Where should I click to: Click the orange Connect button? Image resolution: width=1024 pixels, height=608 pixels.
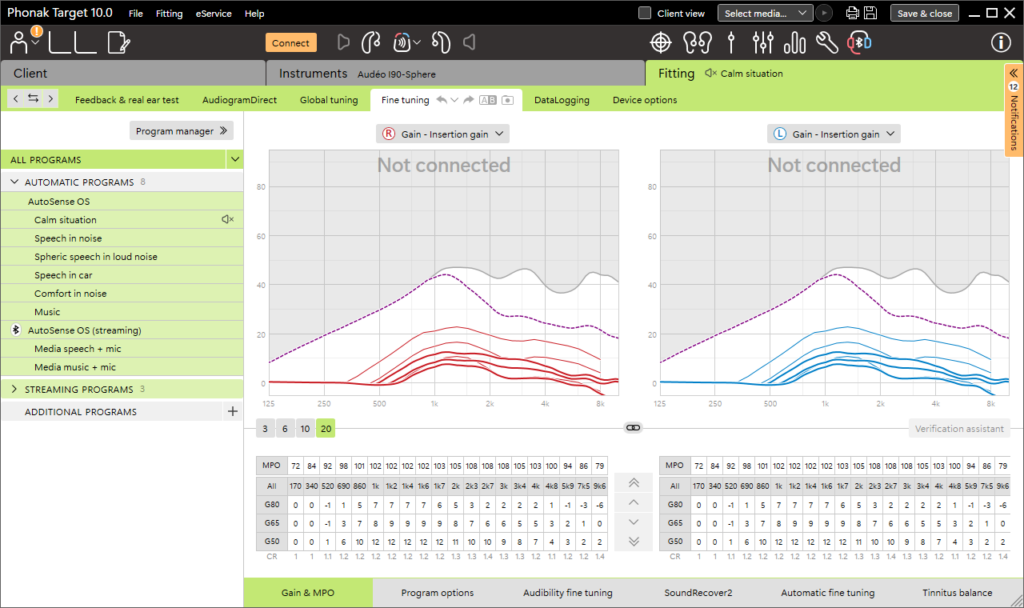click(x=291, y=43)
